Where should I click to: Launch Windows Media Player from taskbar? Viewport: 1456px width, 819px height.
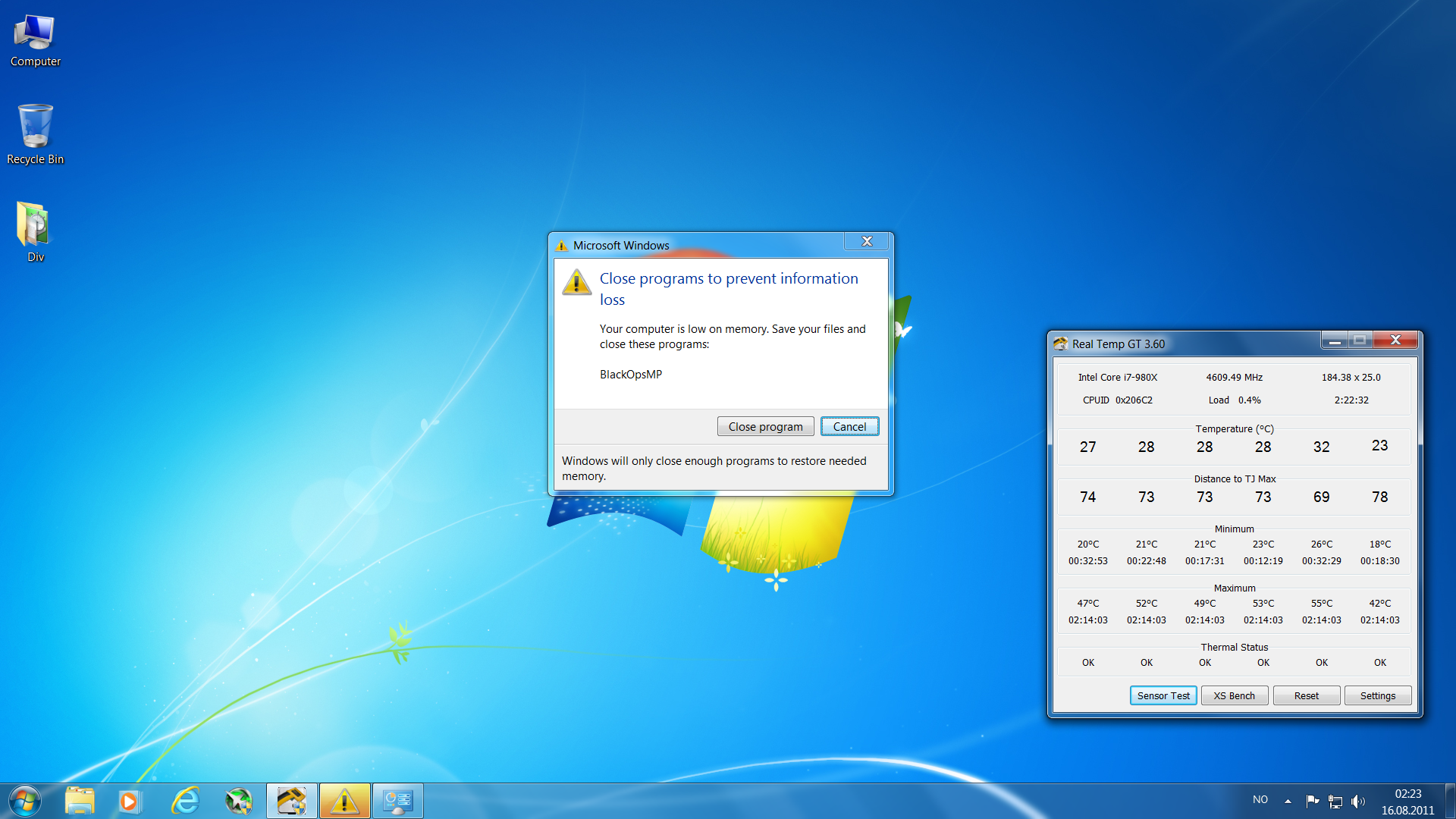click(129, 801)
